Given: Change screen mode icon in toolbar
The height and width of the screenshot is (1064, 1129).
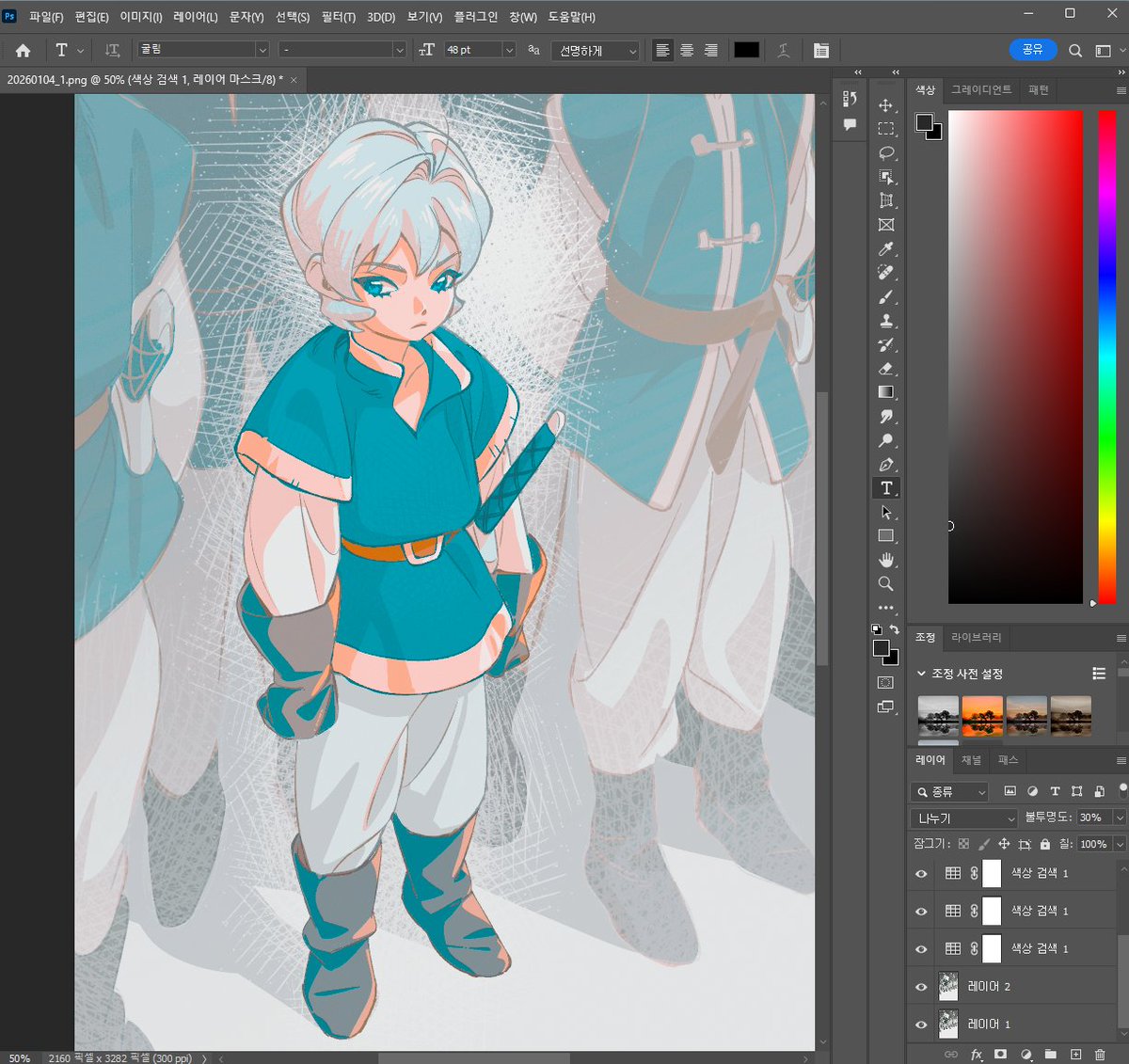Looking at the screenshot, I should coord(885,707).
